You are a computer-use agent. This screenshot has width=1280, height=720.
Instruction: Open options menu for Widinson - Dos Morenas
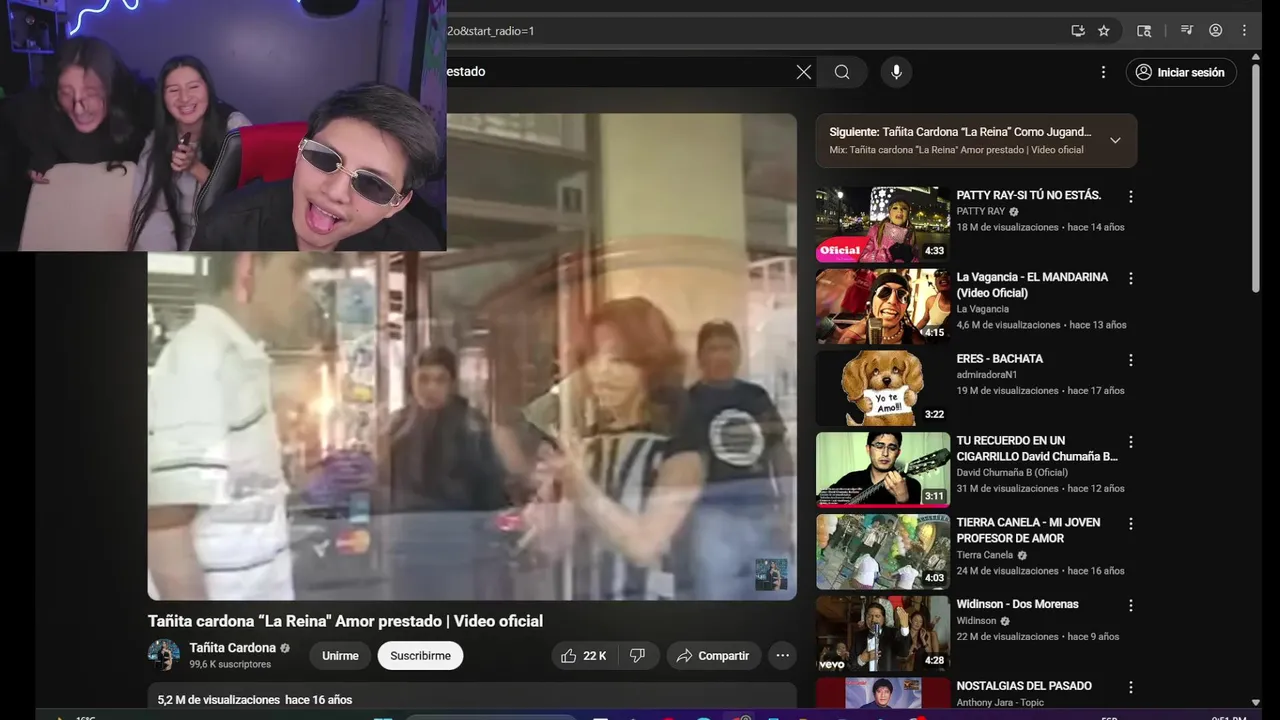[1131, 606]
